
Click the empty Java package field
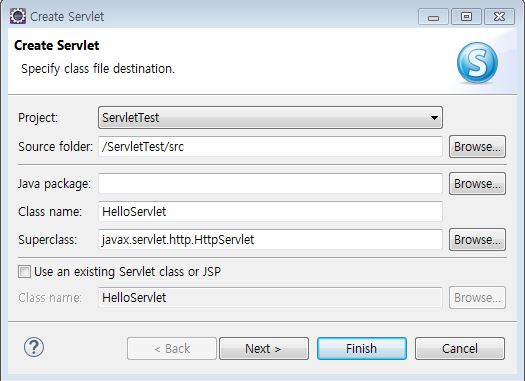(x=270, y=183)
